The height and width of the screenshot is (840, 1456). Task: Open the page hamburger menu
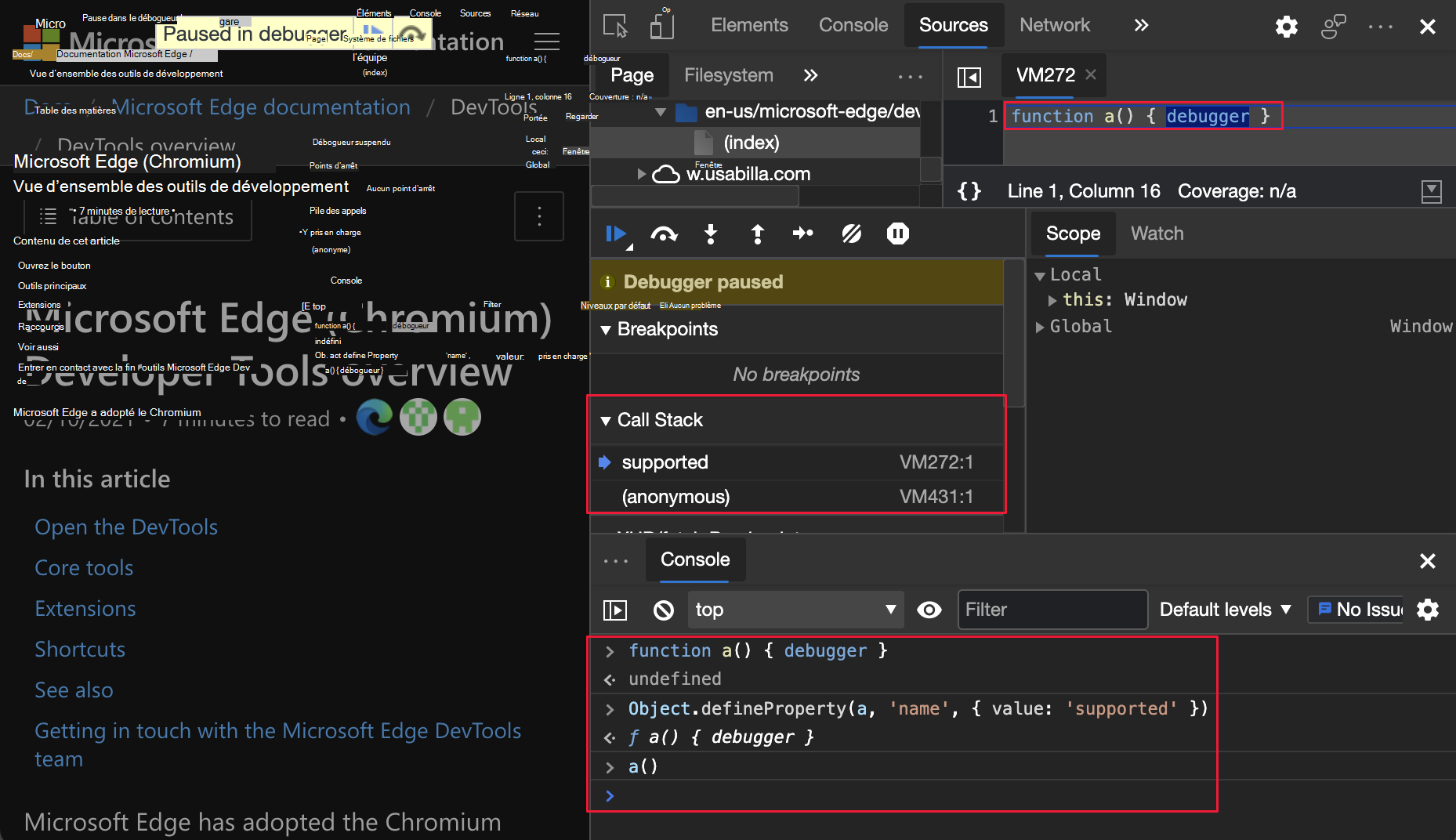point(546,41)
